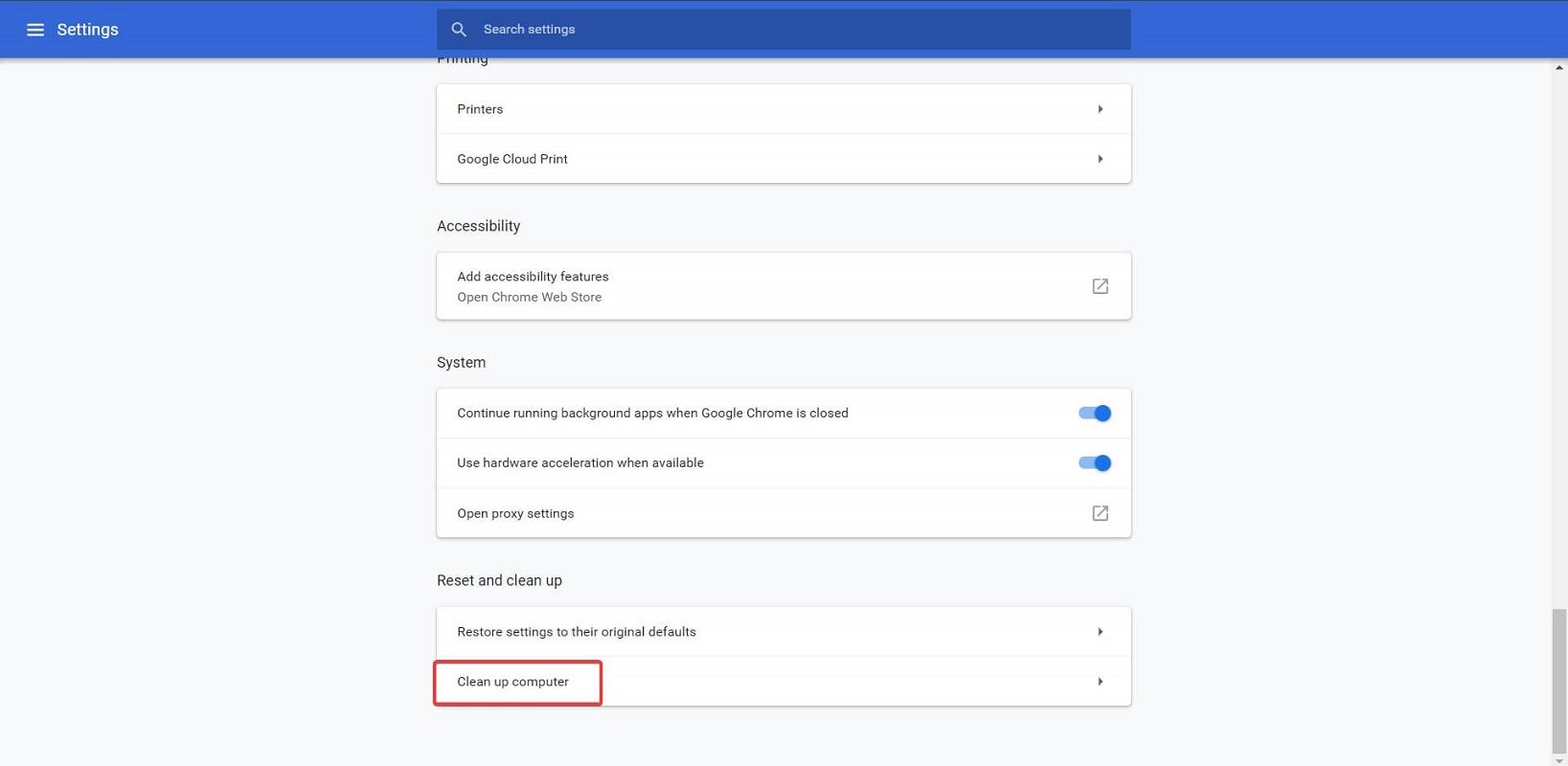Click Restore settings to their original defaults
Viewport: 1568px width, 766px height.
pos(577,632)
